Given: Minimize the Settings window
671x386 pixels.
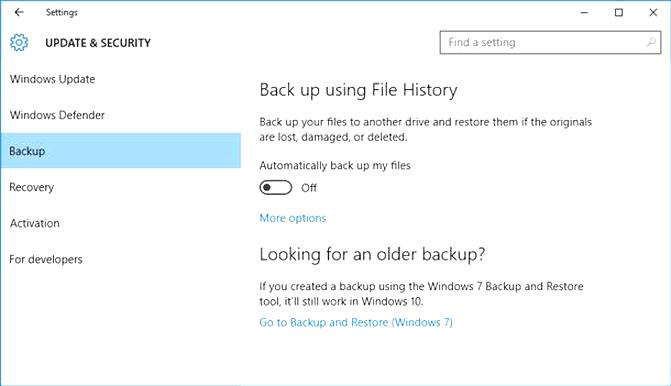Looking at the screenshot, I should click(584, 12).
